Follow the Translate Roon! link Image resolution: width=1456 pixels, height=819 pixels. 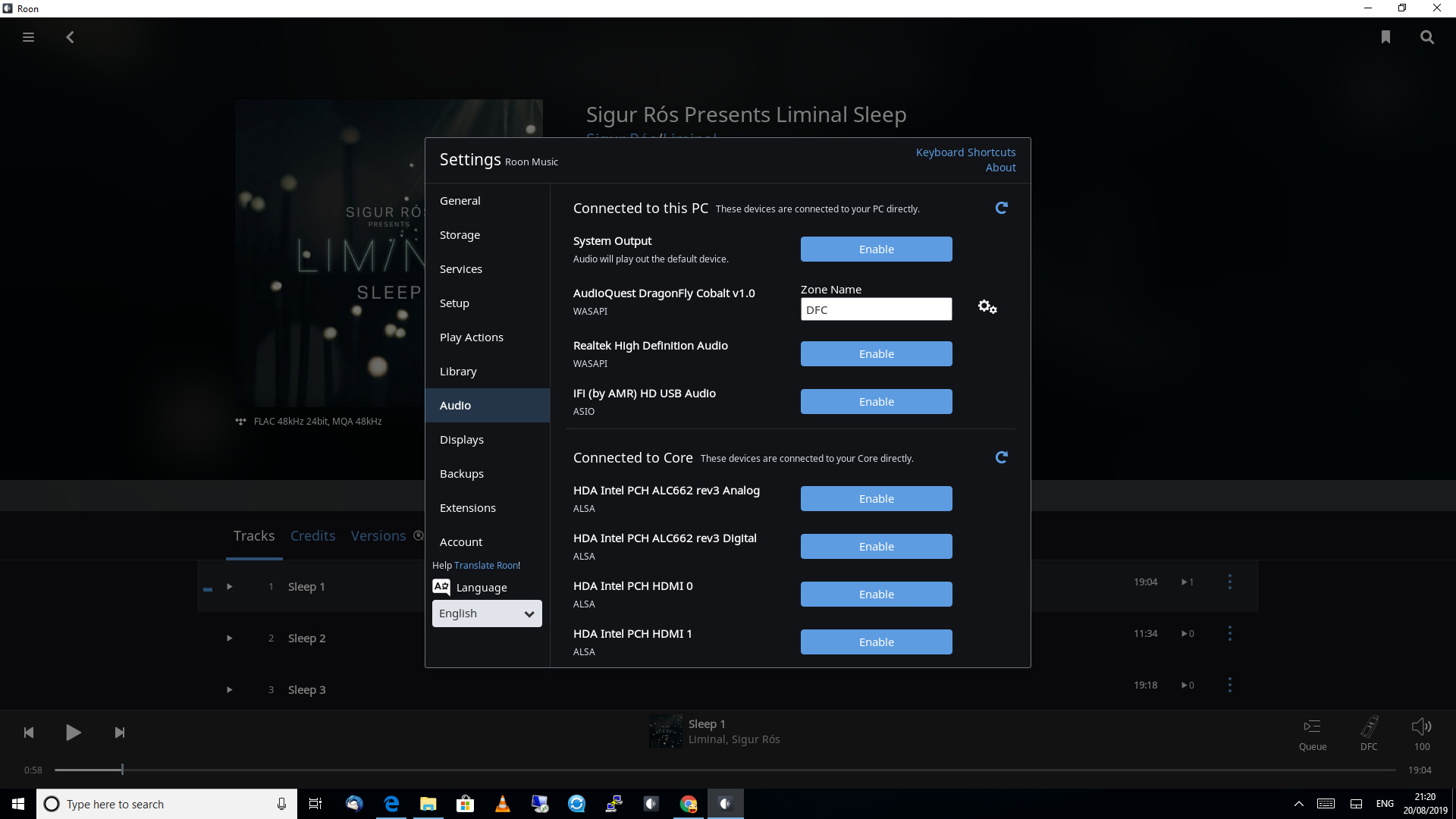487,566
